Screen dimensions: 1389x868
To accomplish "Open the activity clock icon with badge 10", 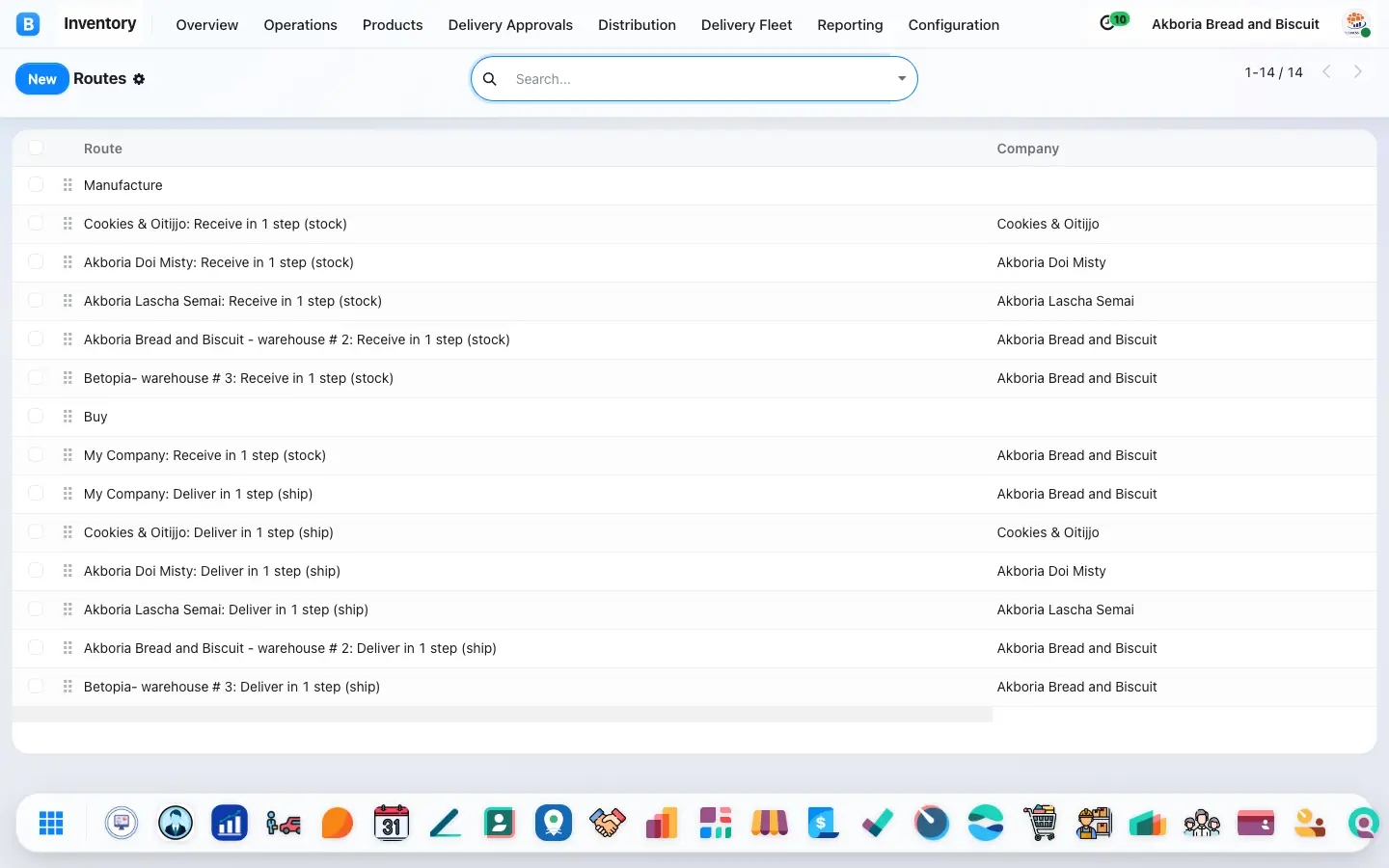I will point(1113,22).
